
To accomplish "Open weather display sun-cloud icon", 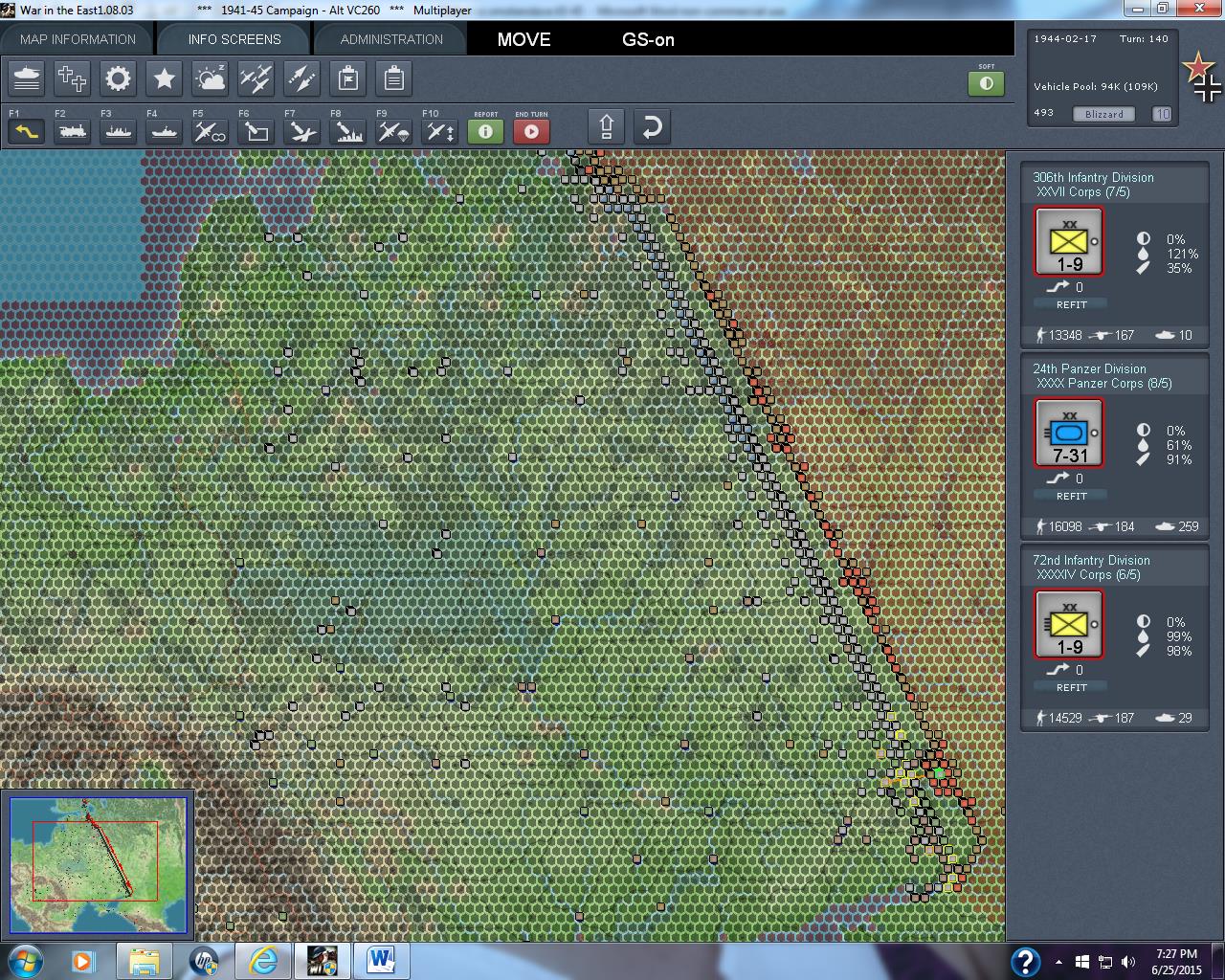I will [210, 79].
